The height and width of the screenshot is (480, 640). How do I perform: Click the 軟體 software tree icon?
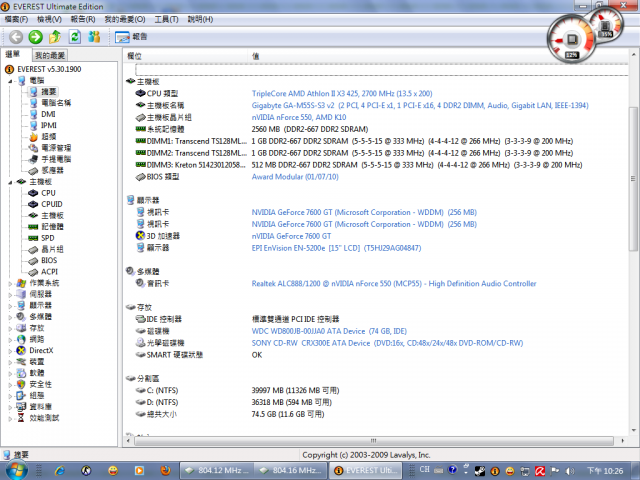pos(21,373)
